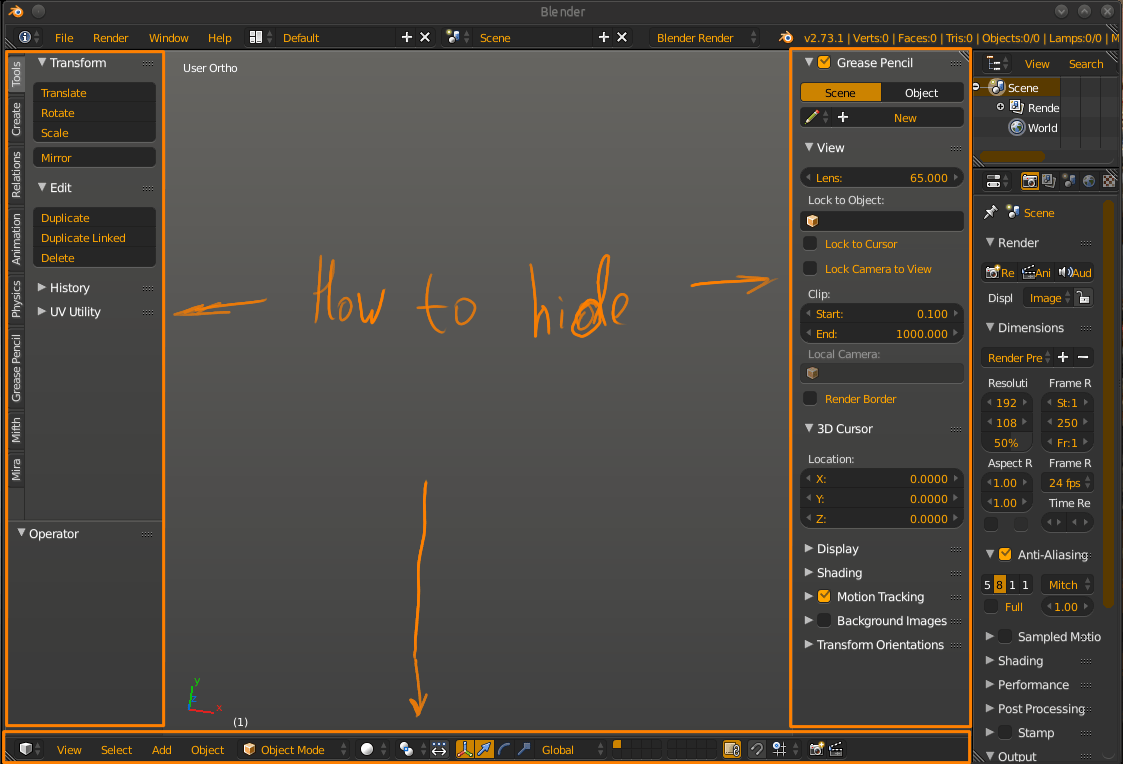Open Texture properties with the checkered icon
This screenshot has width=1123, height=764.
[x=1108, y=180]
